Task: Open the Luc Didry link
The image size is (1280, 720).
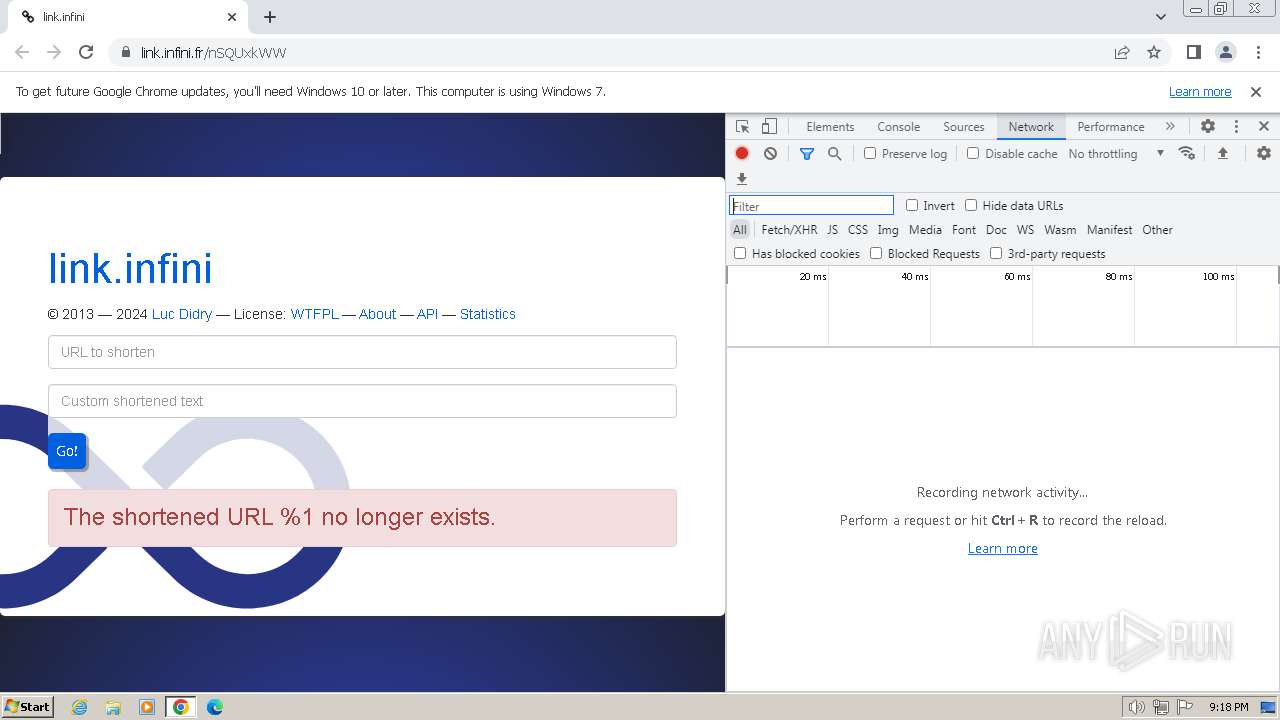Action: pos(182,314)
